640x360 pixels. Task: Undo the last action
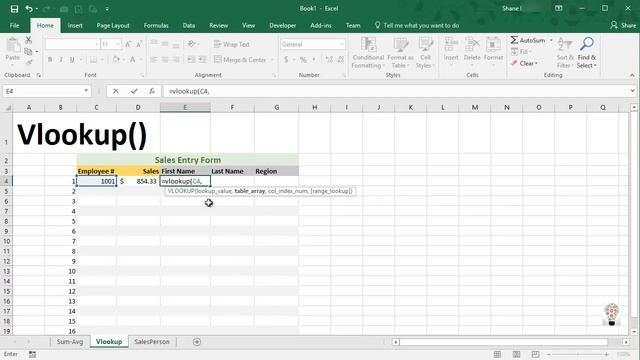(28, 9)
